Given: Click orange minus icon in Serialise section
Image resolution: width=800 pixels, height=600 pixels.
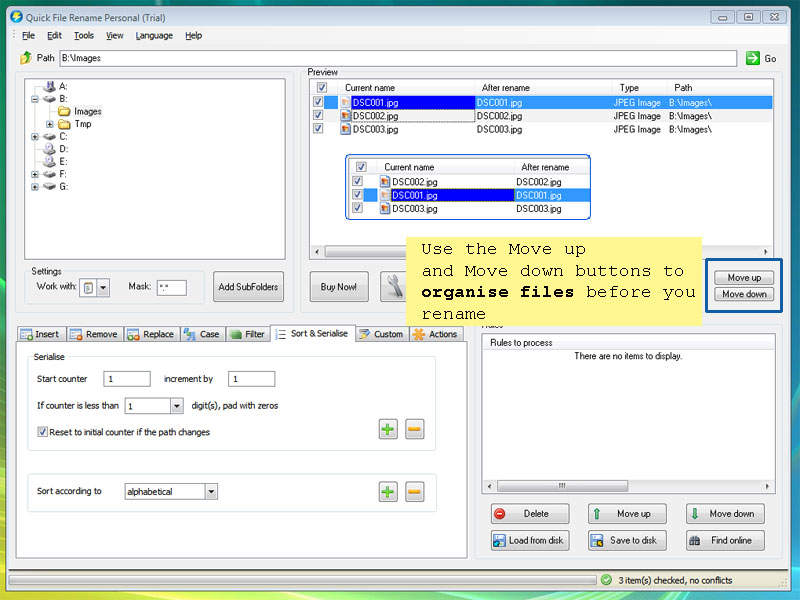Looking at the screenshot, I should (x=414, y=429).
